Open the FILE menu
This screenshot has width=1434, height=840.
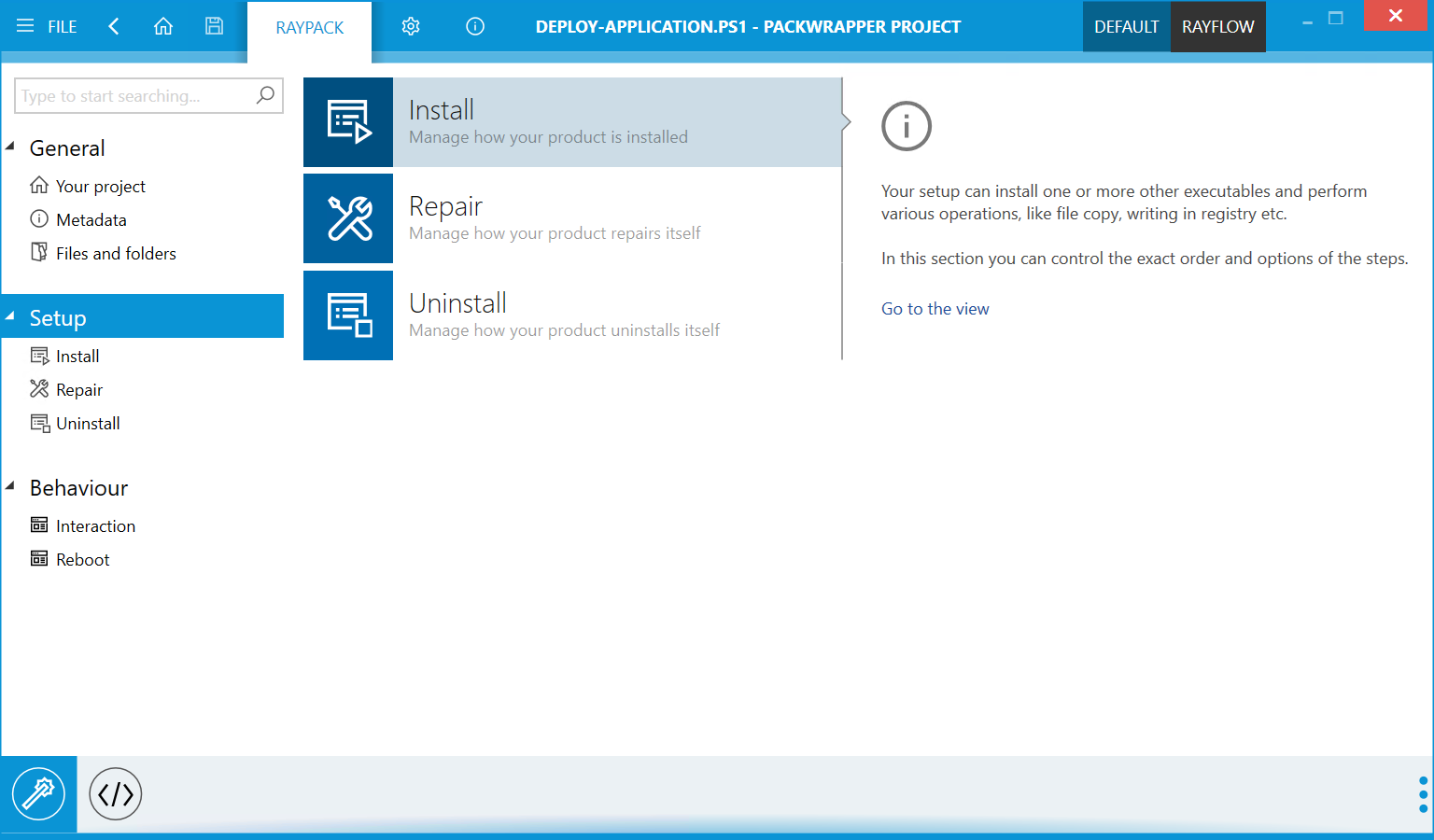pos(48,26)
